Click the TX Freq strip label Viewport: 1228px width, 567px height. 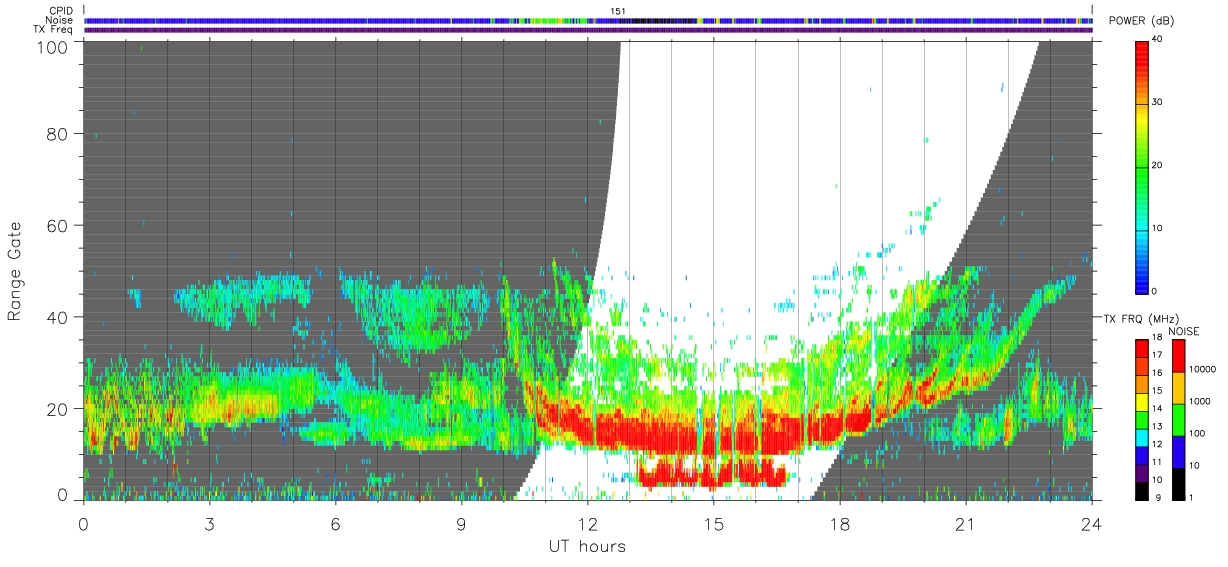54,29
